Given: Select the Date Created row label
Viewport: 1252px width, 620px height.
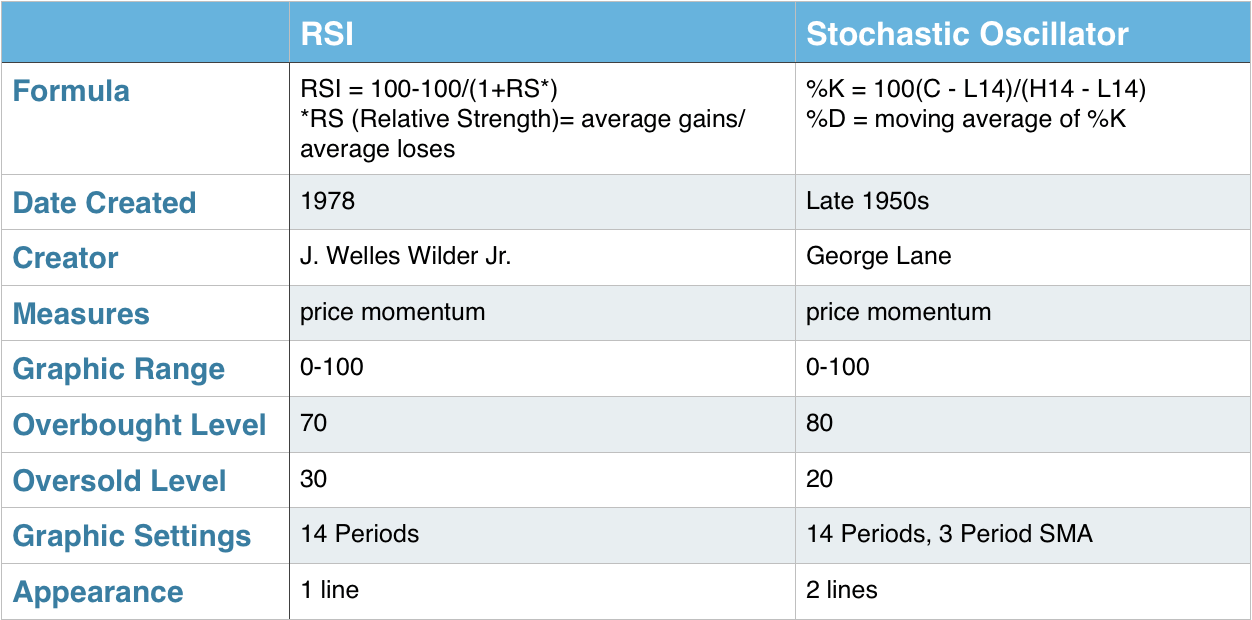Looking at the screenshot, I should [x=104, y=203].
